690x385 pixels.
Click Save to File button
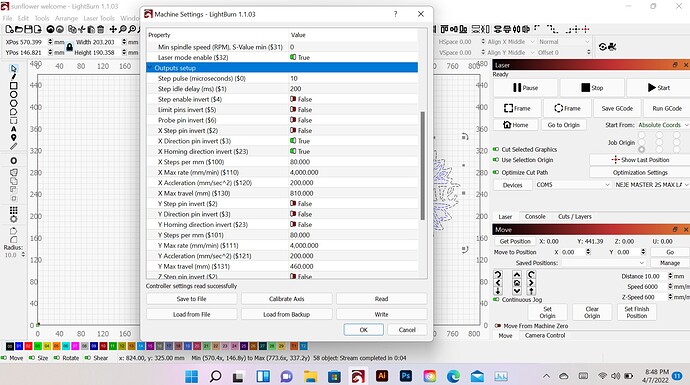coord(191,299)
